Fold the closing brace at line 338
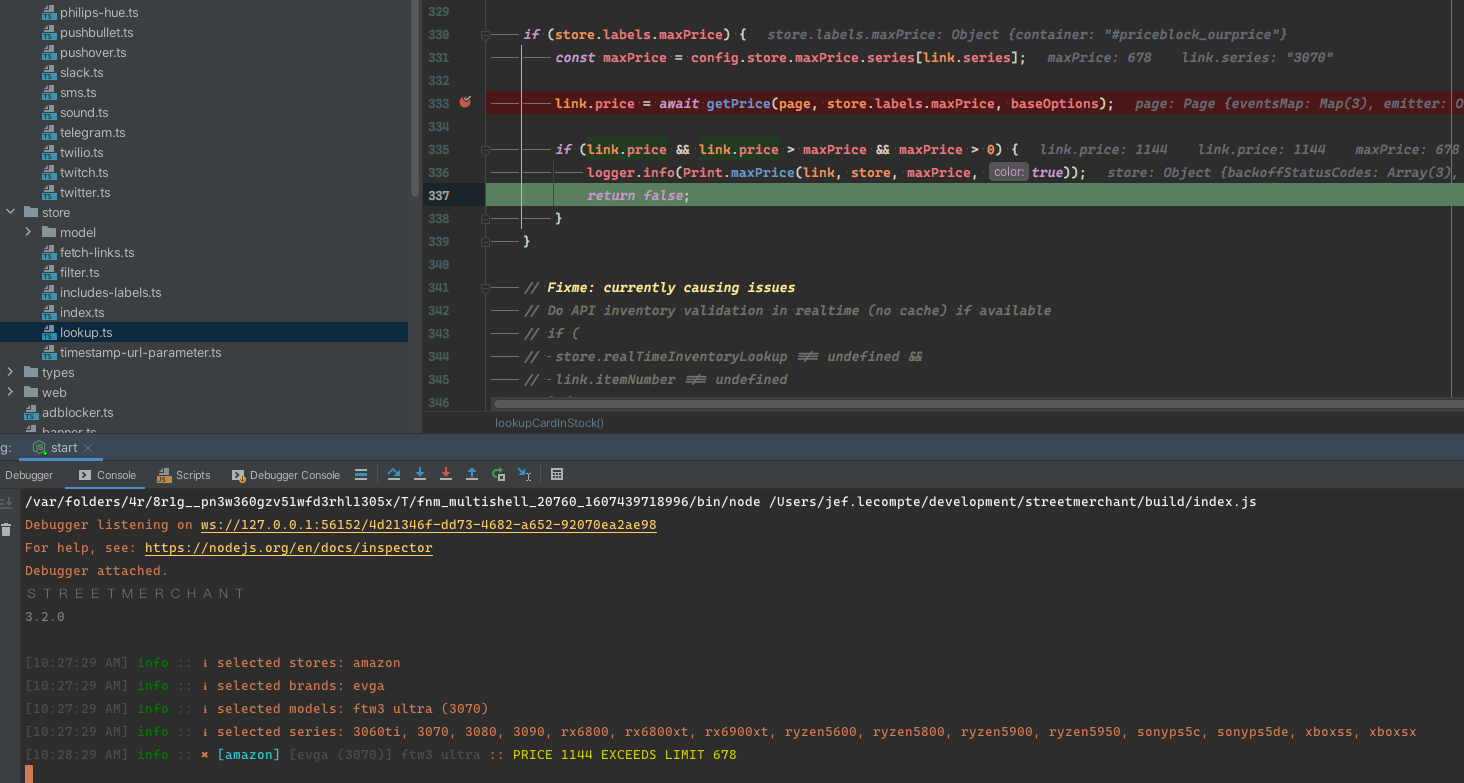The image size is (1464, 783). pyautogui.click(x=485, y=218)
